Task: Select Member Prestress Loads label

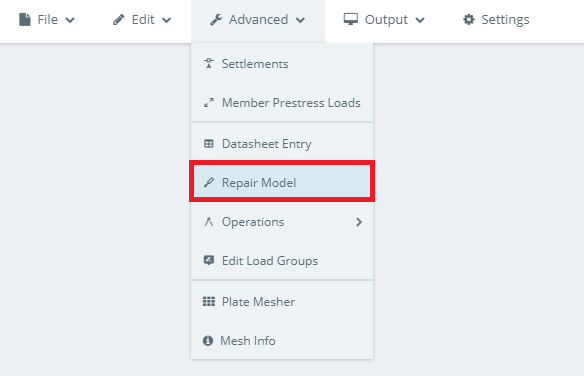Action: coord(291,102)
